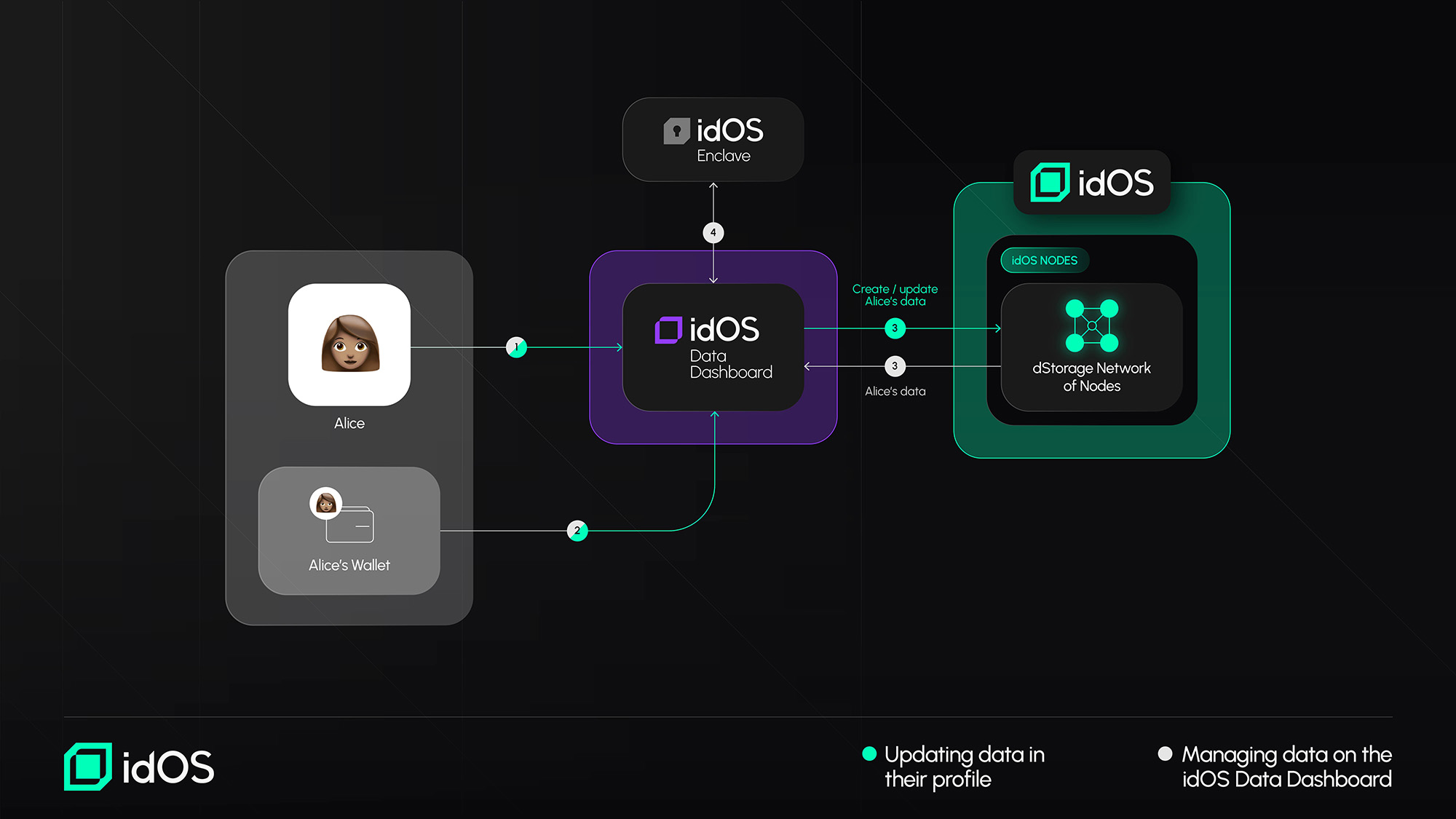Select step 1 marker on Alice's arrow
Viewport: 1456px width, 819px height.
tap(516, 347)
